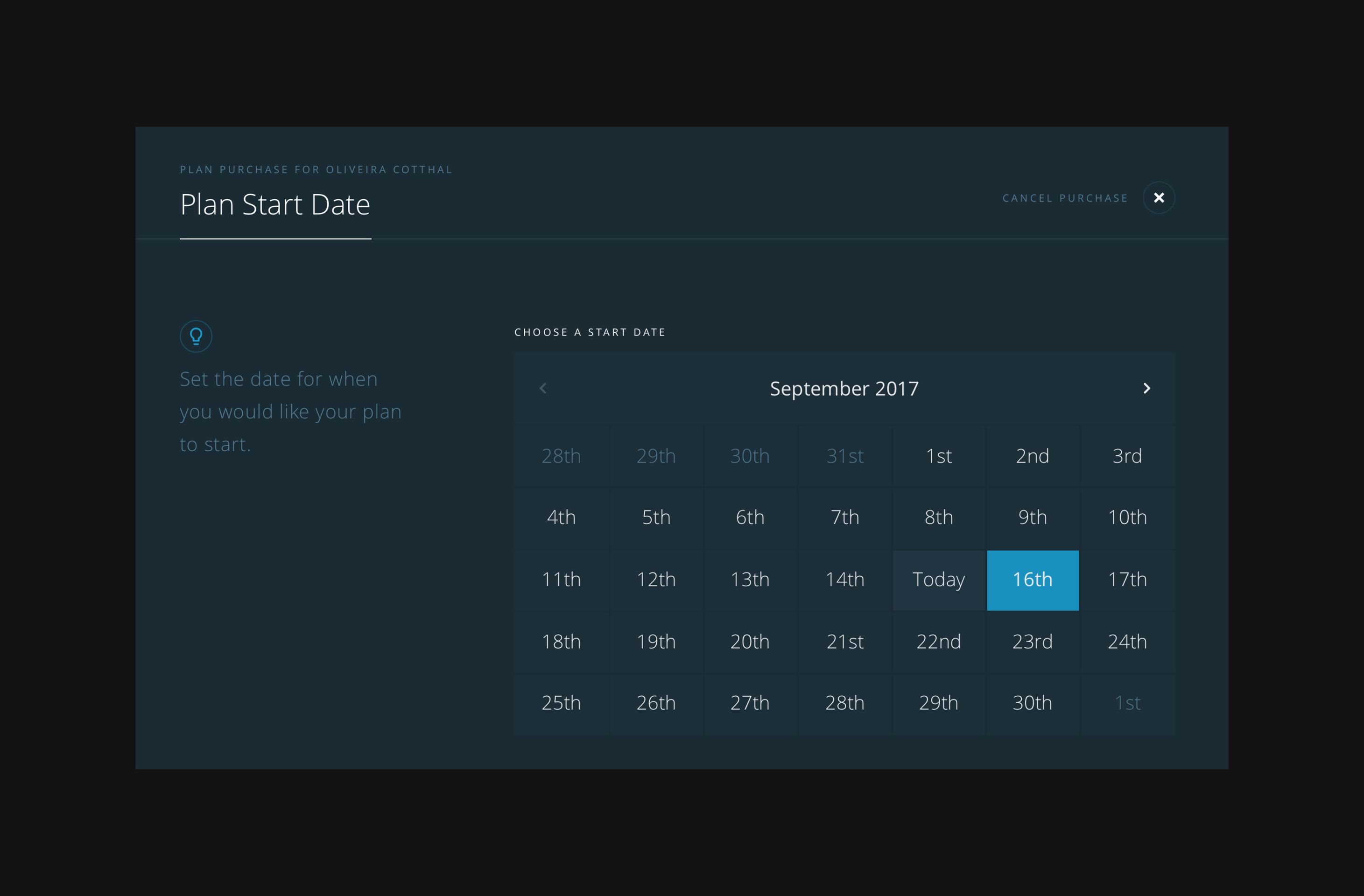Screen dimensions: 1364x896
Task: Go to previous month with left chevron
Action: (x=543, y=388)
